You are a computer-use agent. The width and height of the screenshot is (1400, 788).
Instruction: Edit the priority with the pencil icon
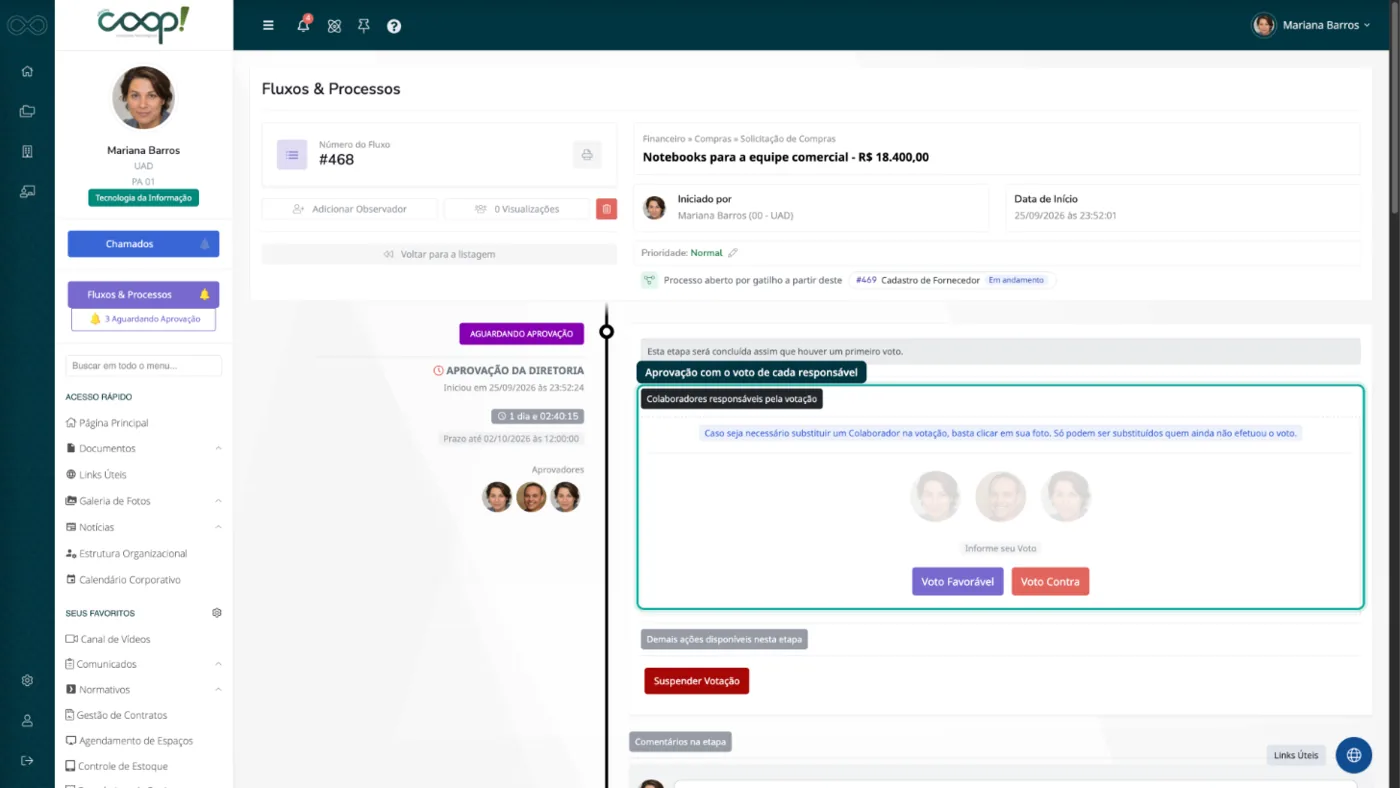(733, 253)
